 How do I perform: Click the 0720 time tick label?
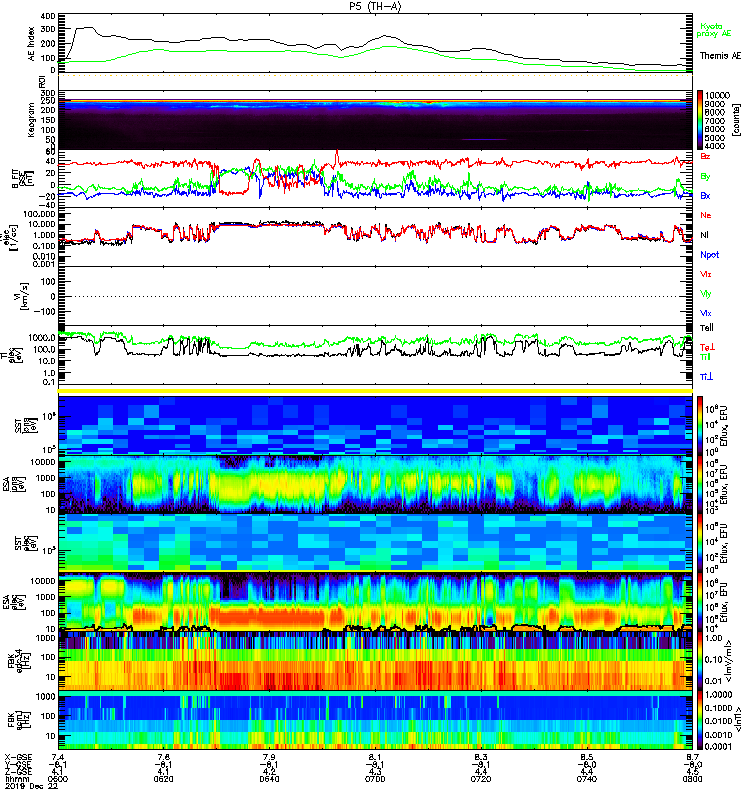point(481,779)
